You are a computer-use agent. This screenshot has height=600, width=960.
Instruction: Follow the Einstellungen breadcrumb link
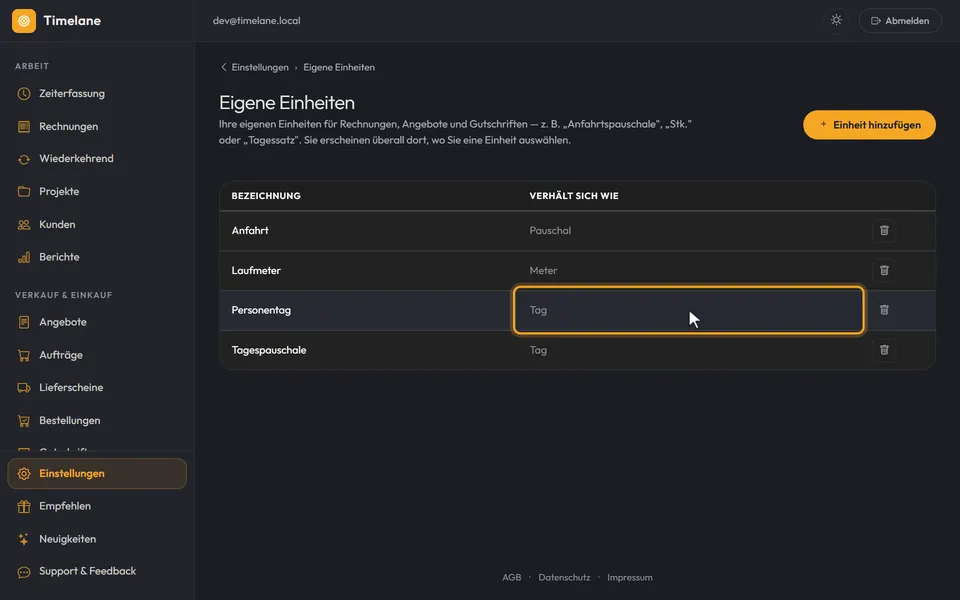(260, 67)
